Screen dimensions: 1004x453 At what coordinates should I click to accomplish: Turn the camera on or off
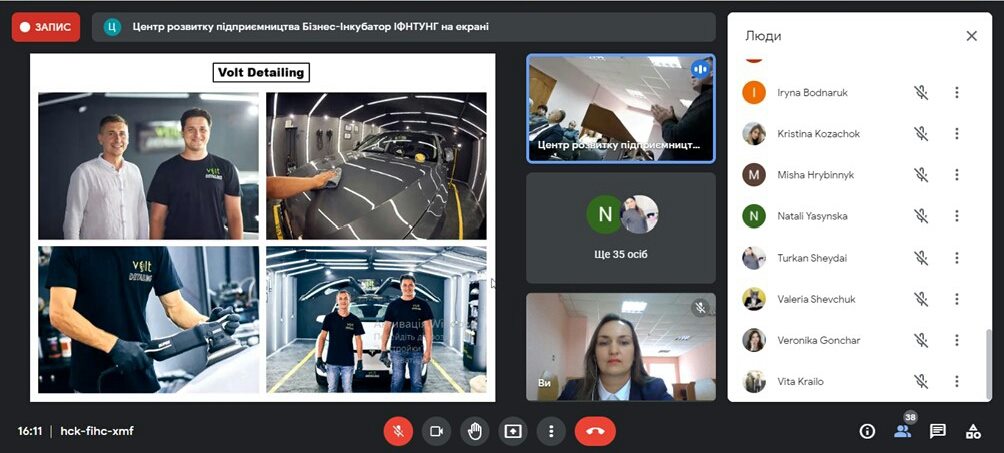[436, 431]
